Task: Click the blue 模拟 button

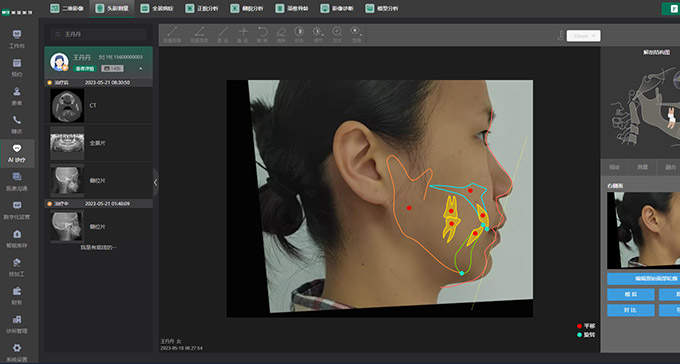Action: point(631,295)
